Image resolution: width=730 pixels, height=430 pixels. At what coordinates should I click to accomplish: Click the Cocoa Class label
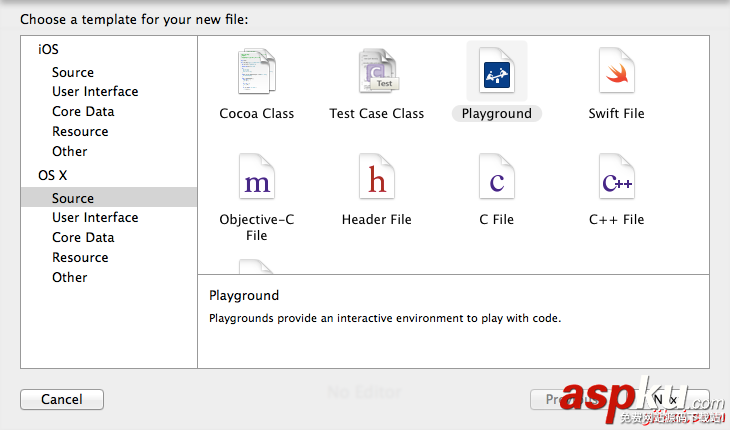[x=257, y=114]
